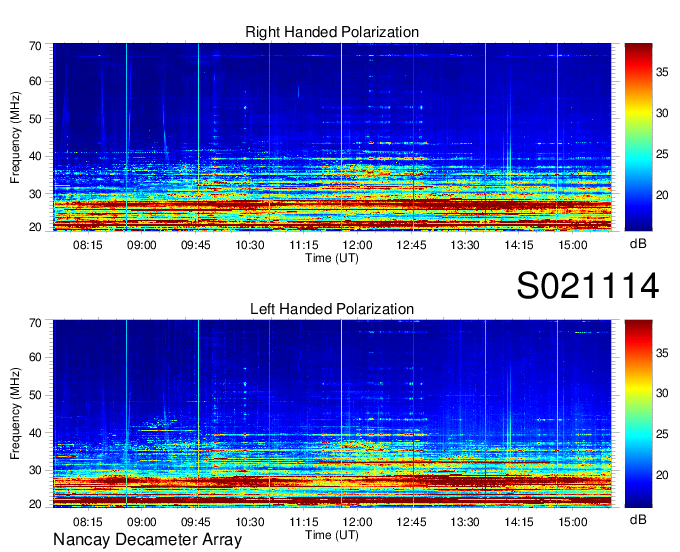Click the 25 value on Right Handed colorbar
This screenshot has width=680, height=552.
[662, 154]
